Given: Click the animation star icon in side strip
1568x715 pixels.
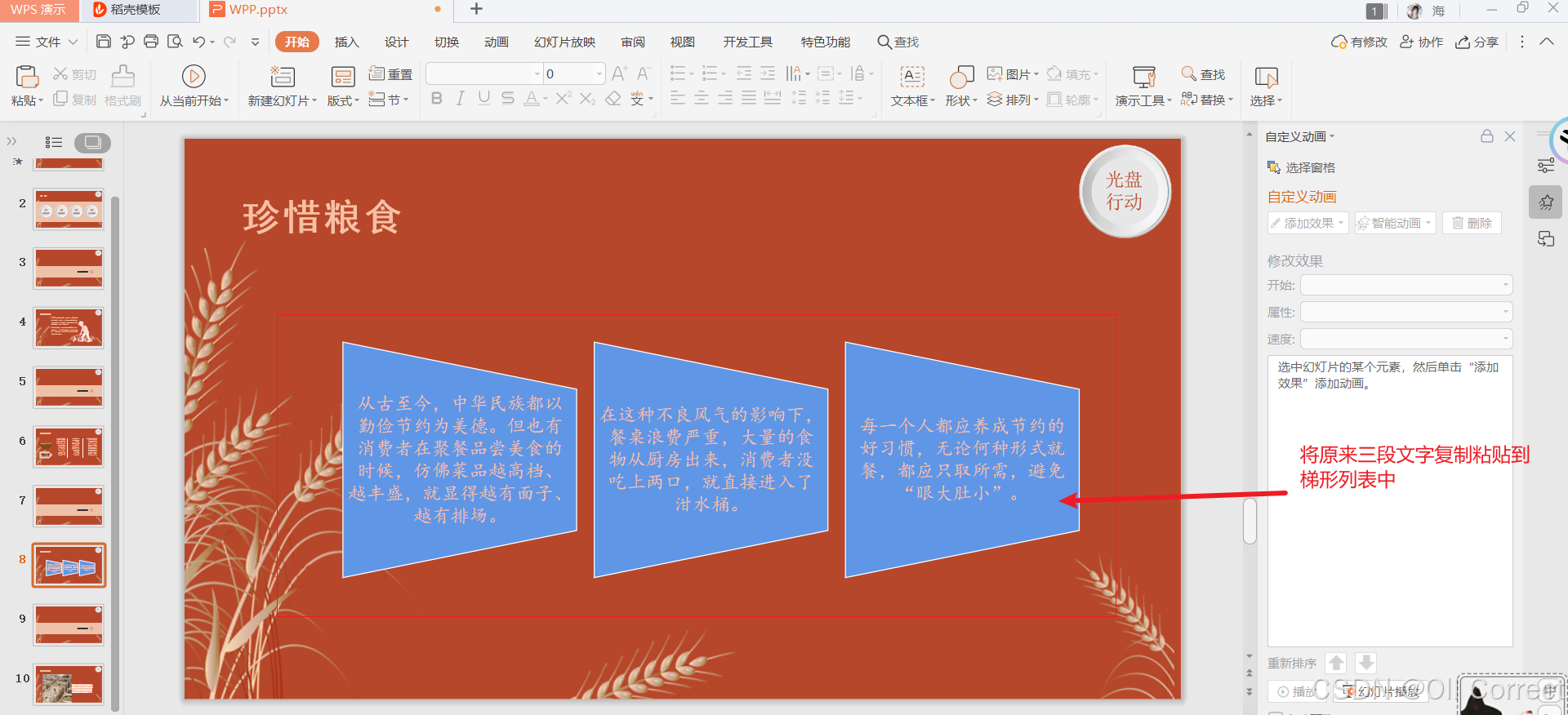Looking at the screenshot, I should tap(1546, 202).
